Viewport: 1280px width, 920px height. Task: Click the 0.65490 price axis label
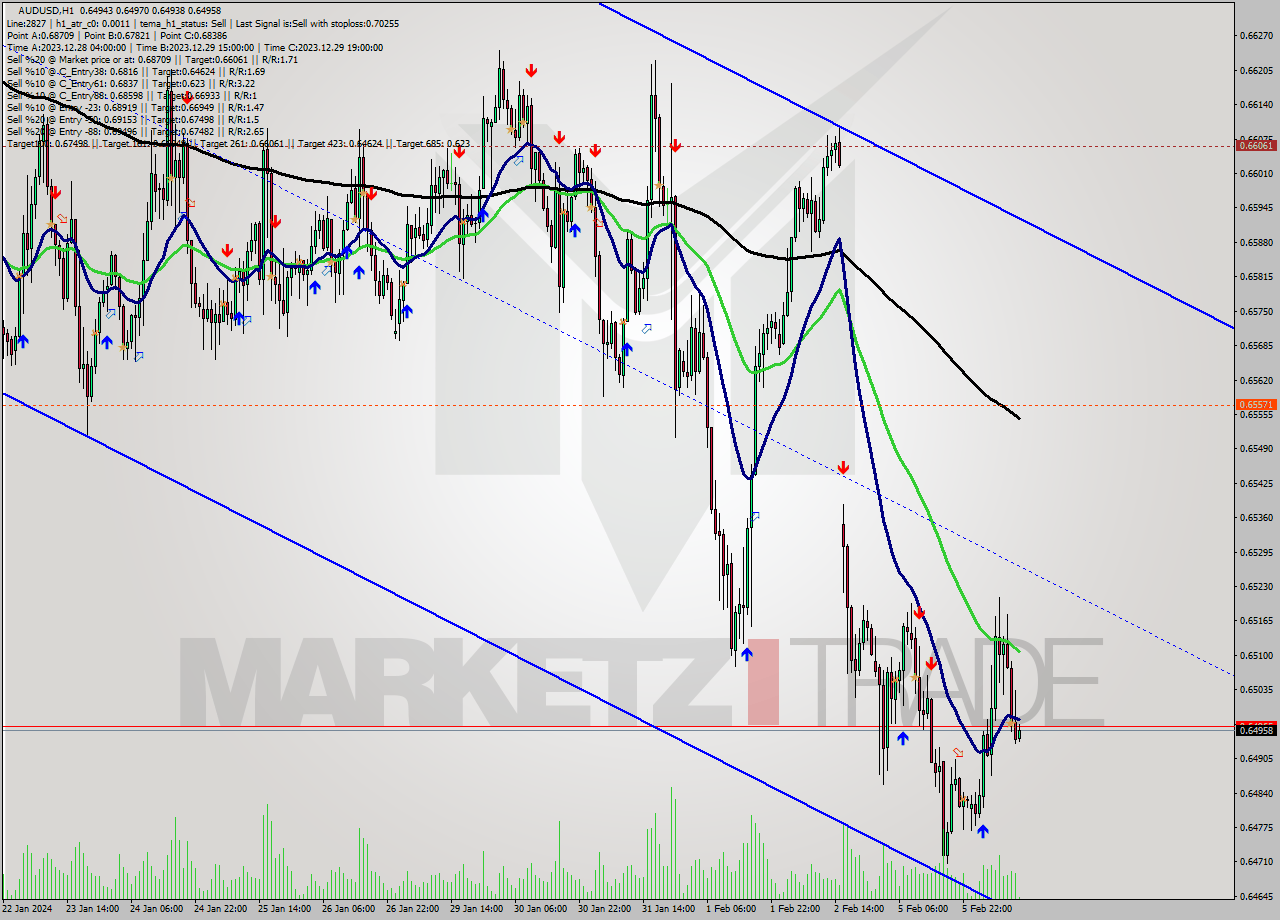1256,449
